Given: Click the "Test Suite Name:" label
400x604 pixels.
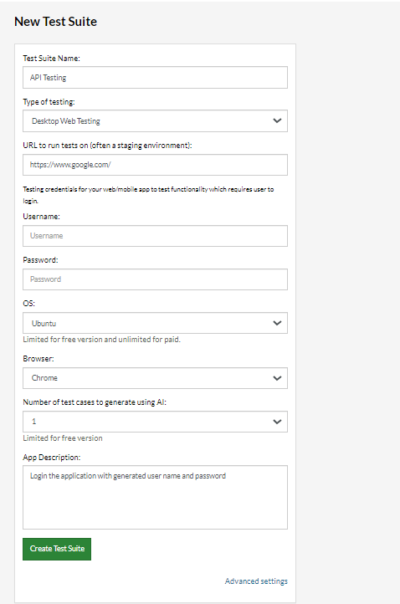Looking at the screenshot, I should pyautogui.click(x=51, y=58).
